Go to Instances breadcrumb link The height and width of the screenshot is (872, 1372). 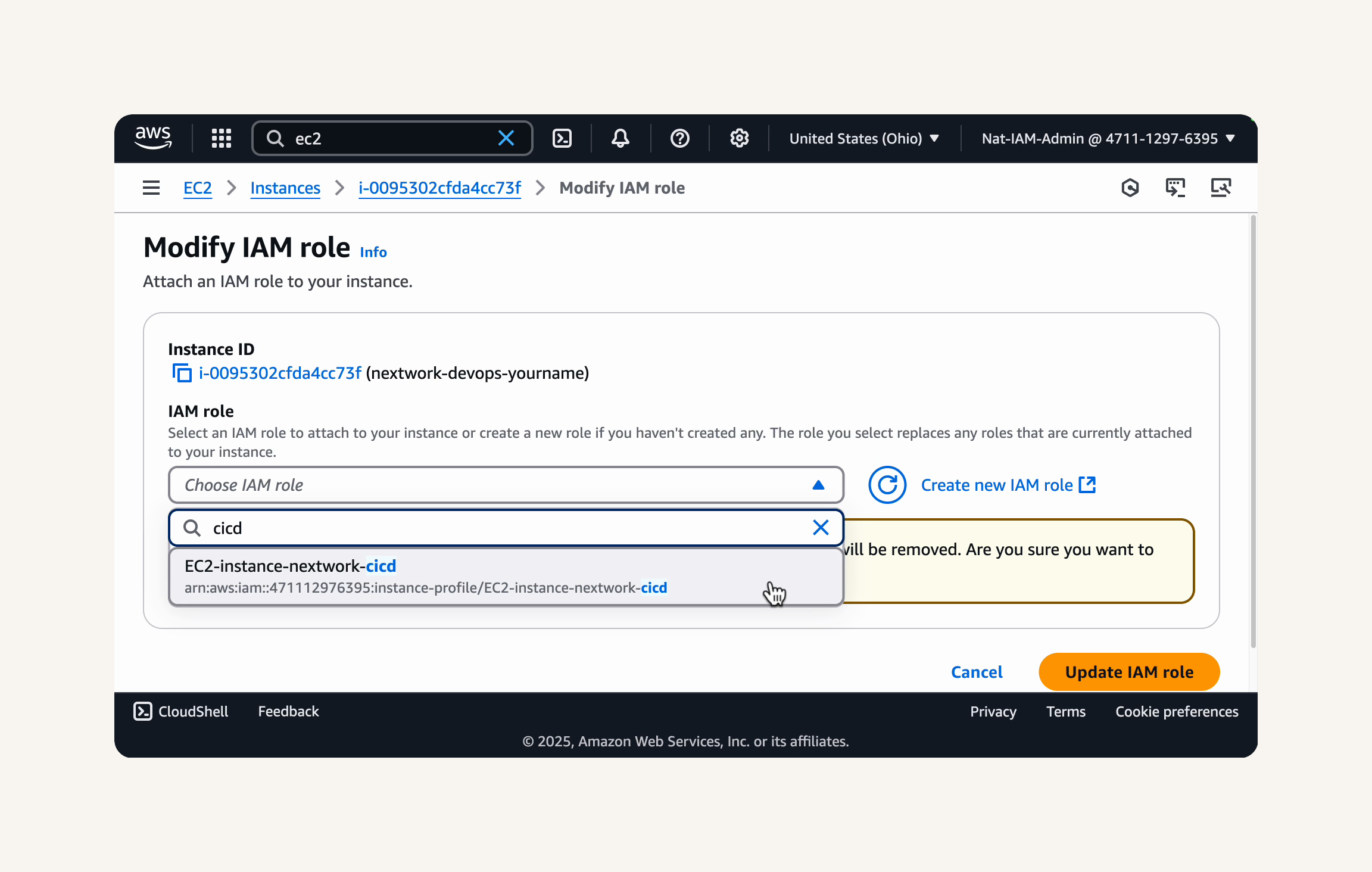(285, 188)
